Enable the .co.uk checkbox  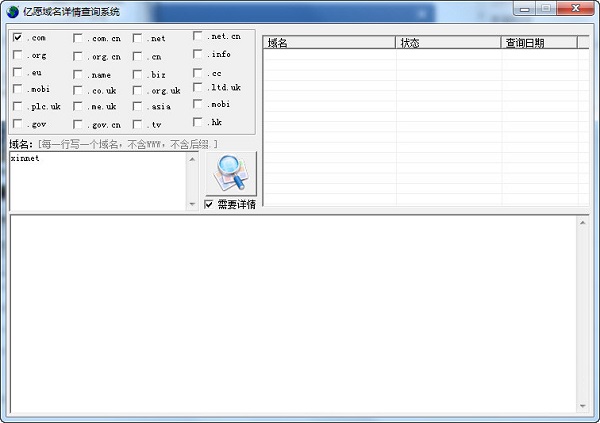tap(78, 90)
